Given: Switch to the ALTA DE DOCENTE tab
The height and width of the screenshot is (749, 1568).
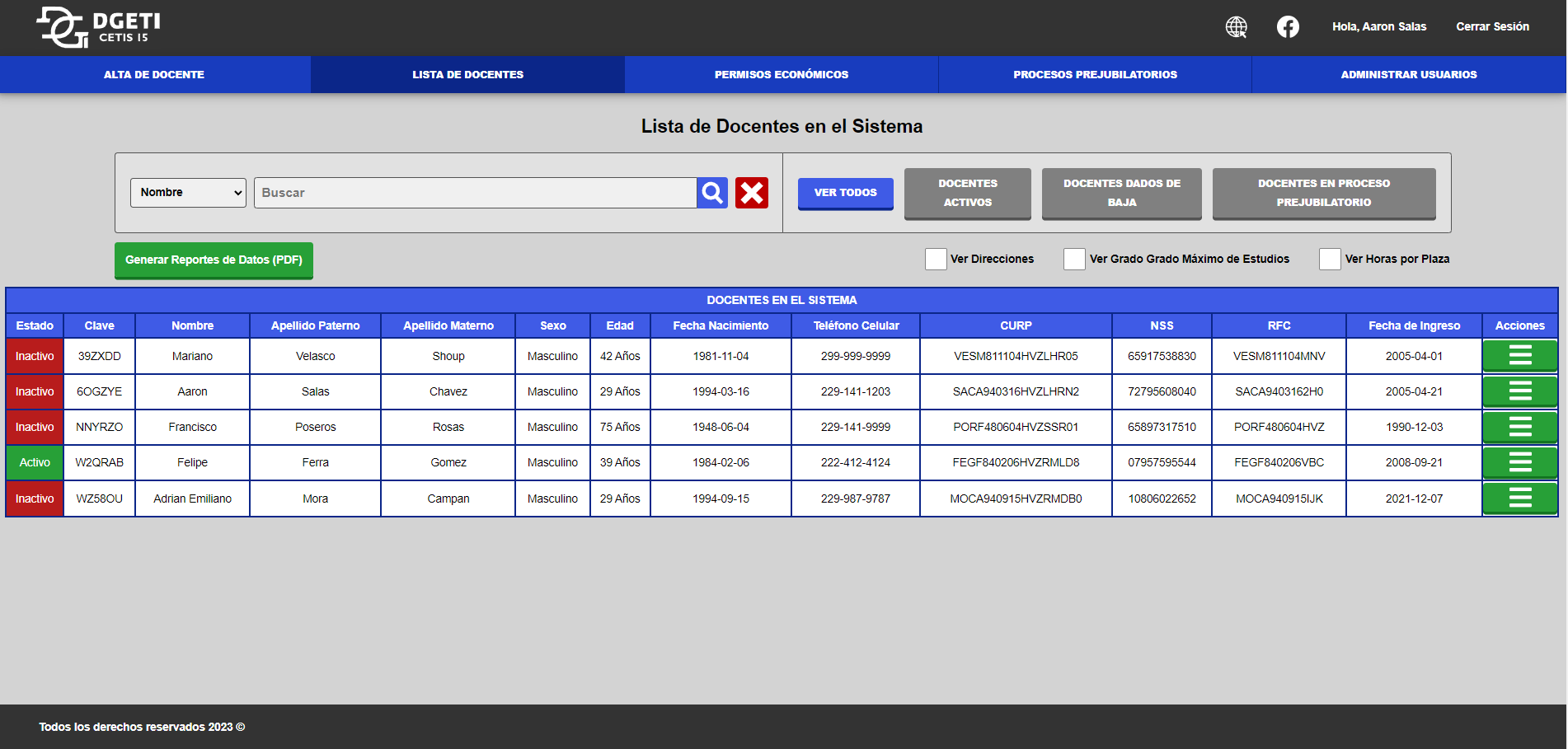Looking at the screenshot, I should [154, 74].
